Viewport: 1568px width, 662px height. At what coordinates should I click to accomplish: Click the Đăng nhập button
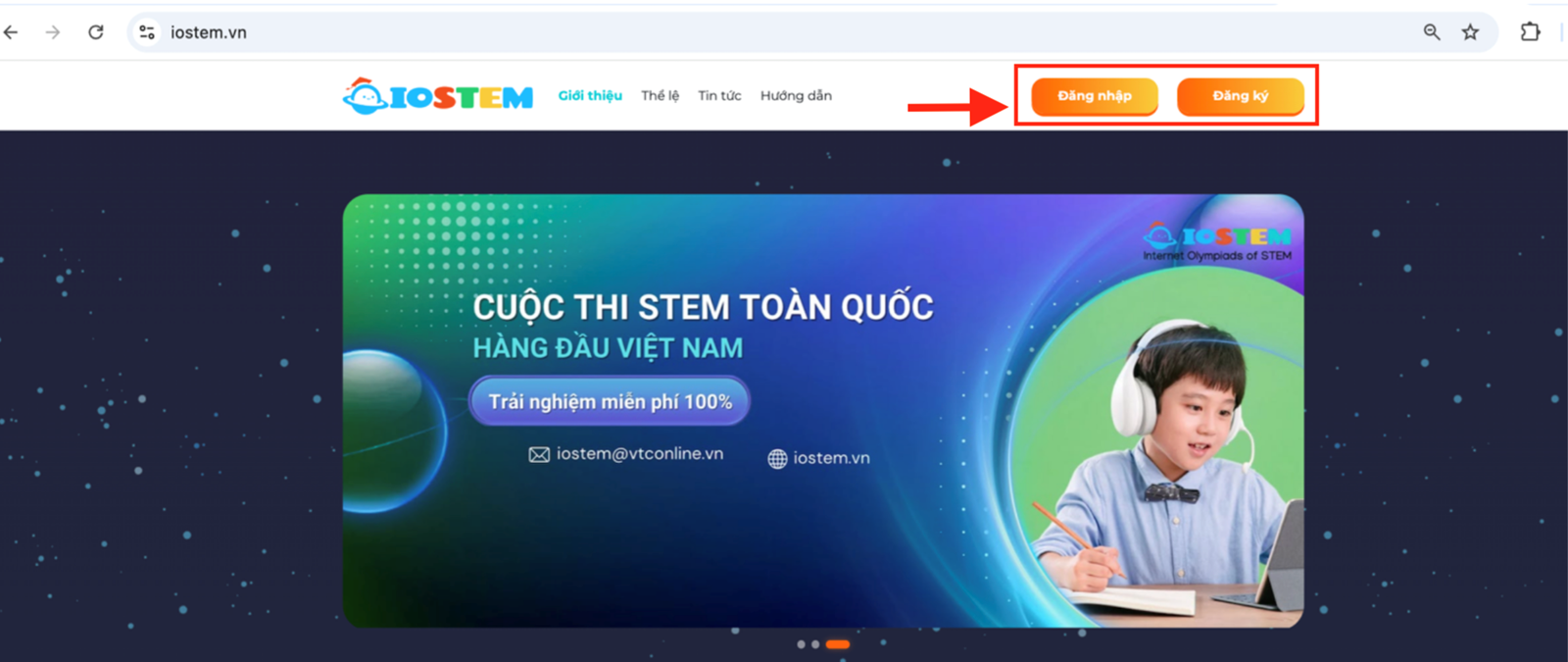coord(1095,96)
